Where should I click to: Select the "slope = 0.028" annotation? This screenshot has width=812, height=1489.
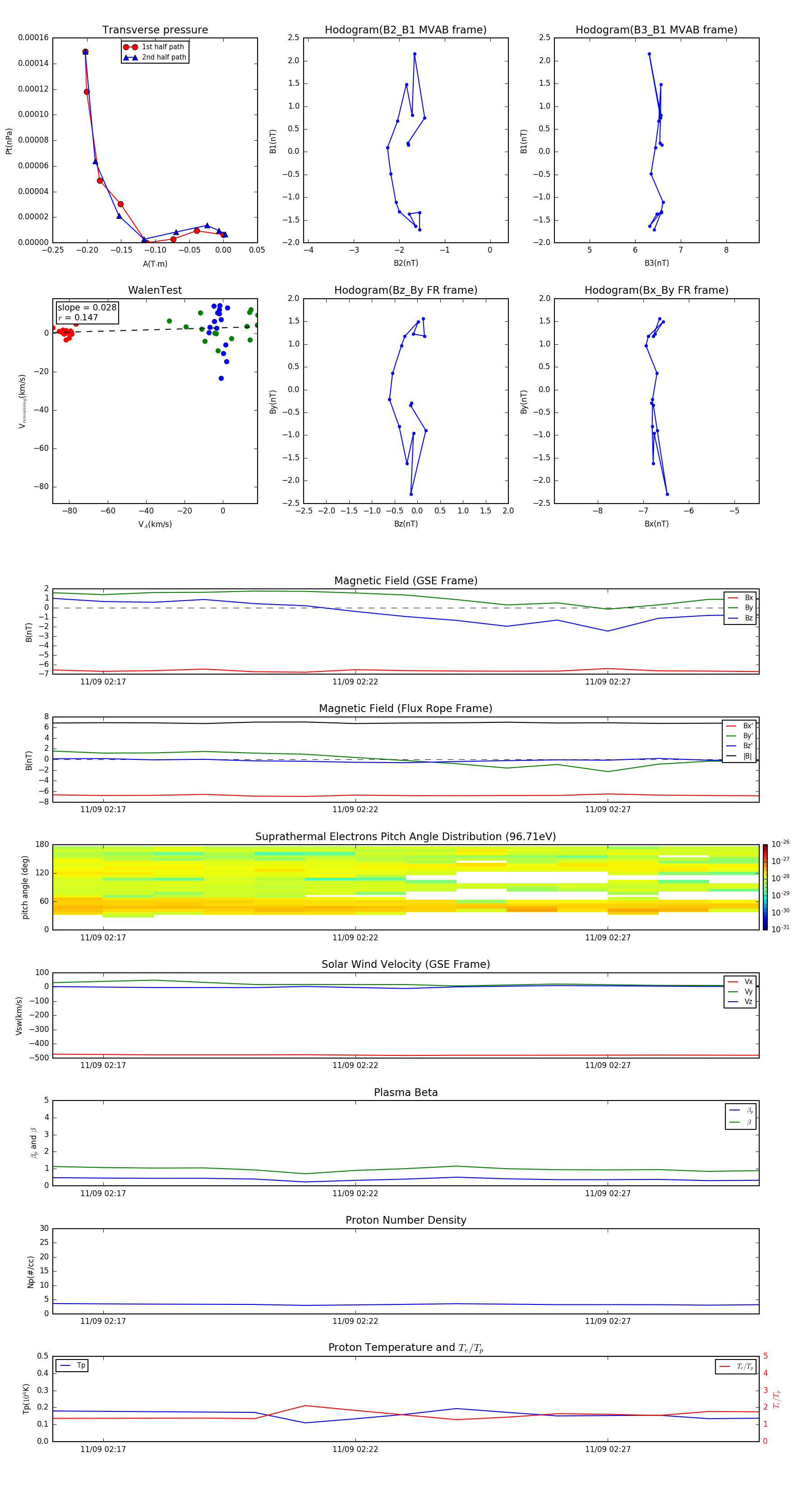(x=87, y=308)
